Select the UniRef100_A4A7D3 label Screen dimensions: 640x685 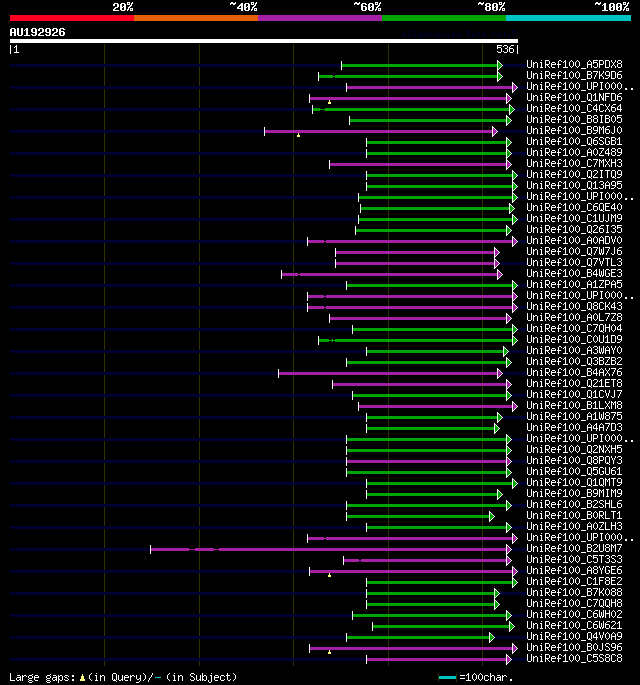(574, 428)
